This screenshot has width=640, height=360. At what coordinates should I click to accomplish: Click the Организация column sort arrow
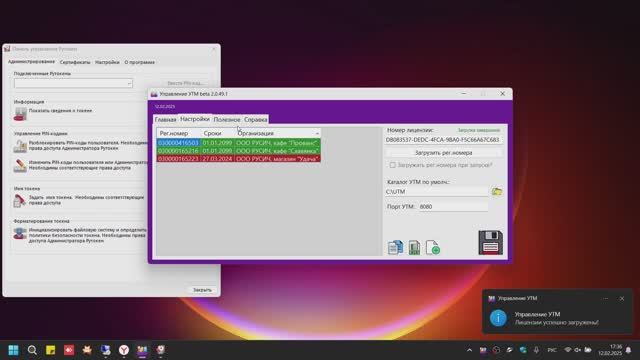point(317,133)
